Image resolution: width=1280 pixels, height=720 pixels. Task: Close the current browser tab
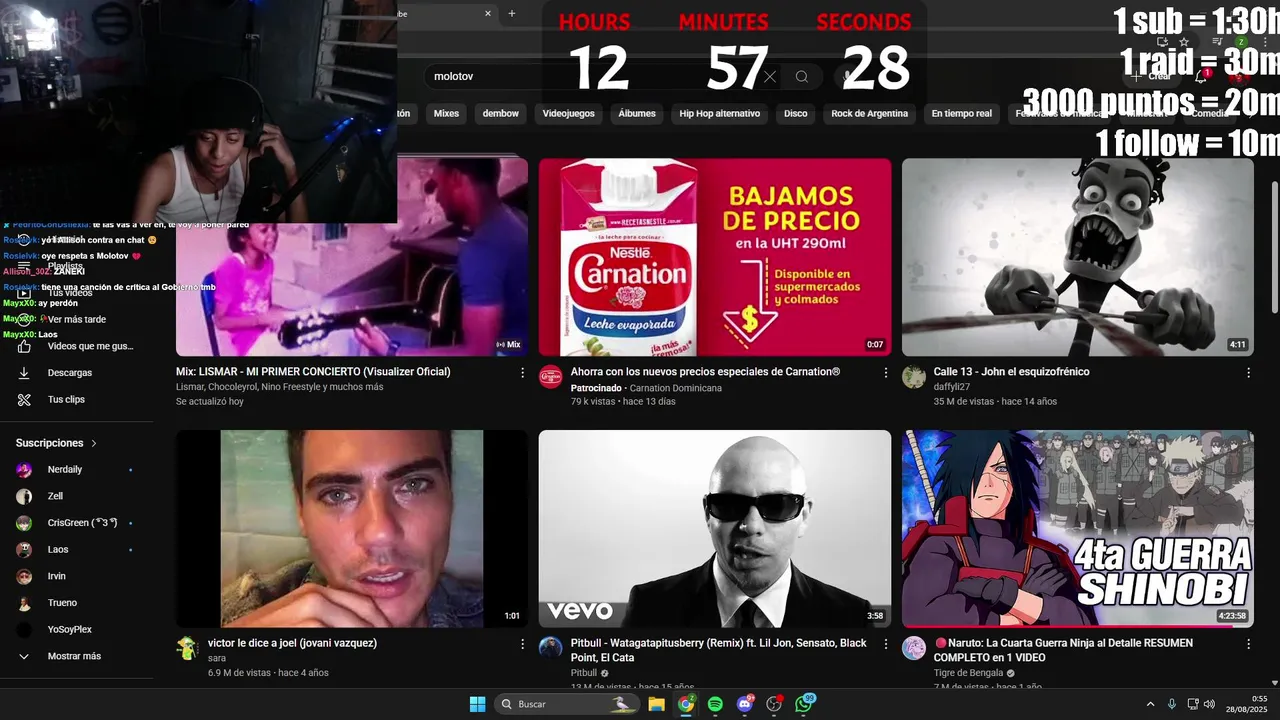(x=488, y=13)
